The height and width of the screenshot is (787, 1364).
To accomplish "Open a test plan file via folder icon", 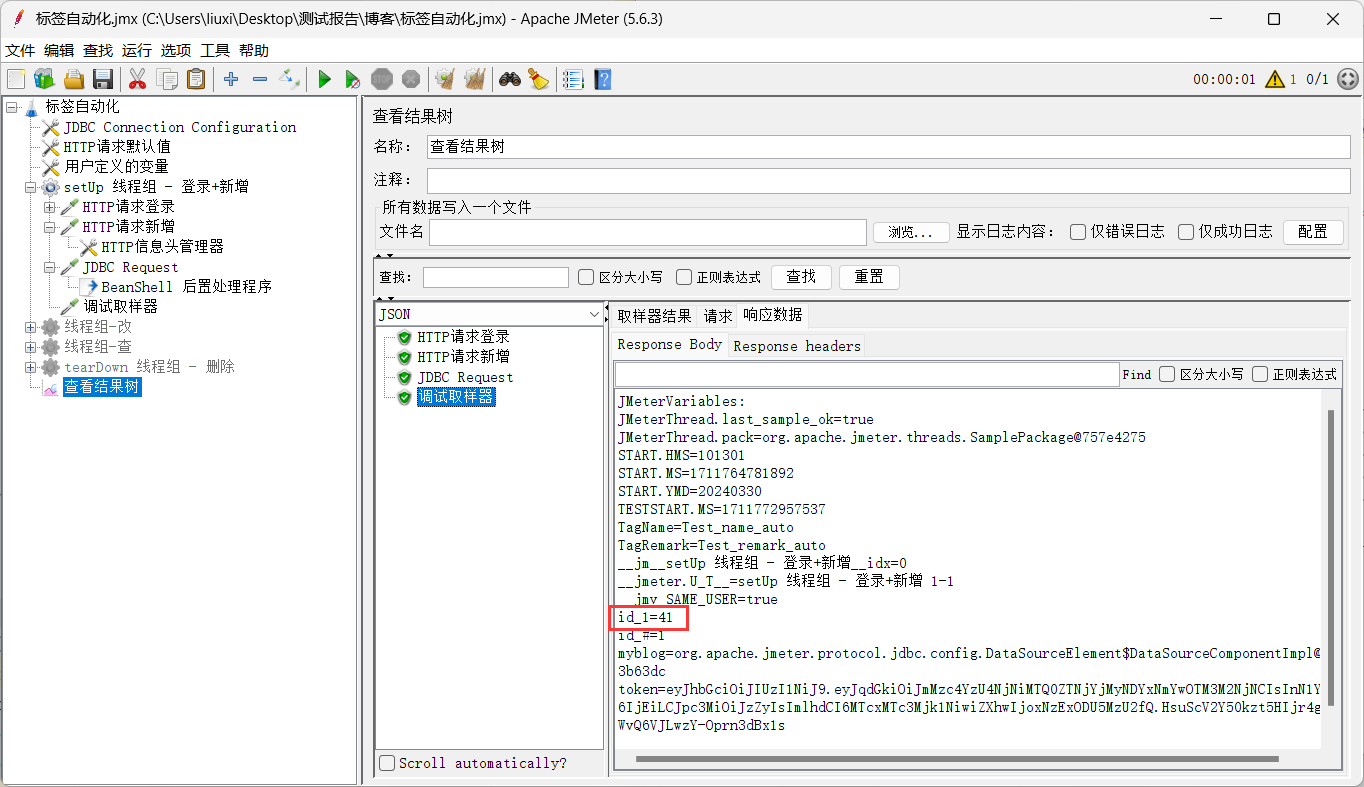I will pyautogui.click(x=74, y=79).
